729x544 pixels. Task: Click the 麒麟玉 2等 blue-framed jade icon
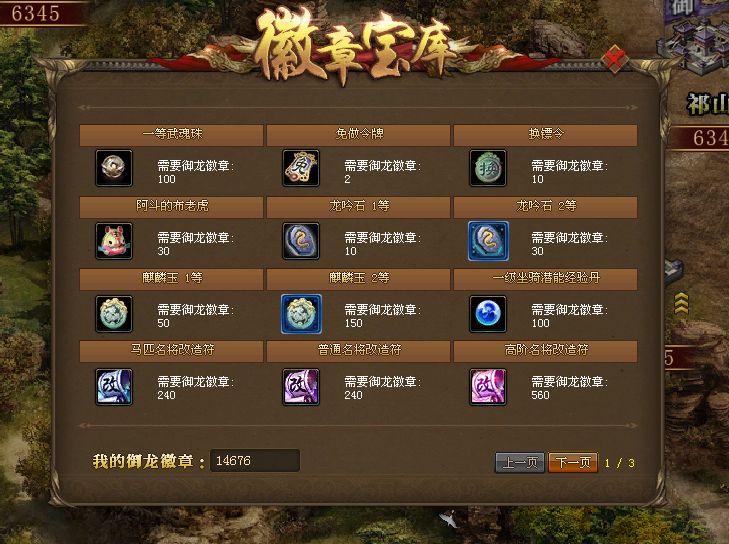301,314
